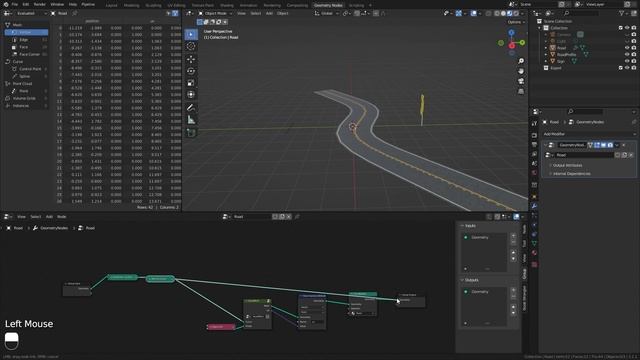
Task: Open the Object Data green triangle tab
Action: tap(534, 243)
